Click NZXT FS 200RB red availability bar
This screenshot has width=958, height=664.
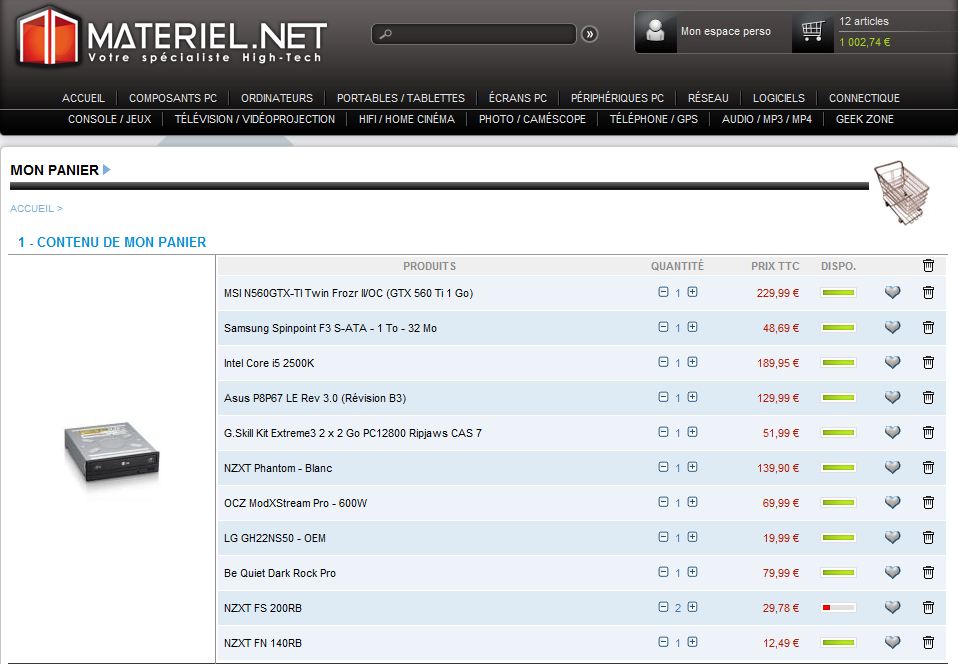pos(839,607)
